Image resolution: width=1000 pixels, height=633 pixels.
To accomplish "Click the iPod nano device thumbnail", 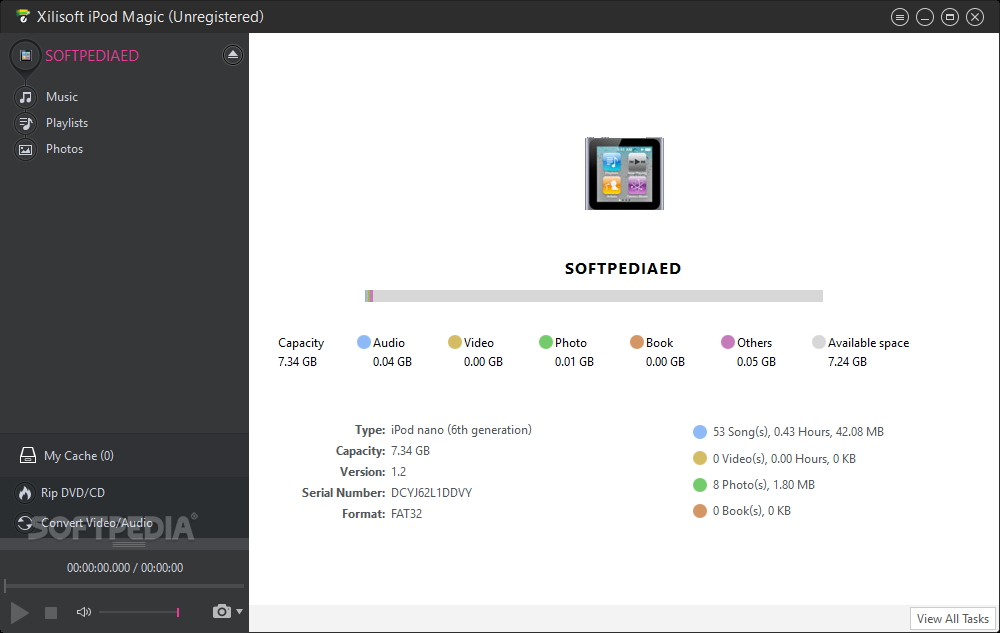I will [x=624, y=174].
